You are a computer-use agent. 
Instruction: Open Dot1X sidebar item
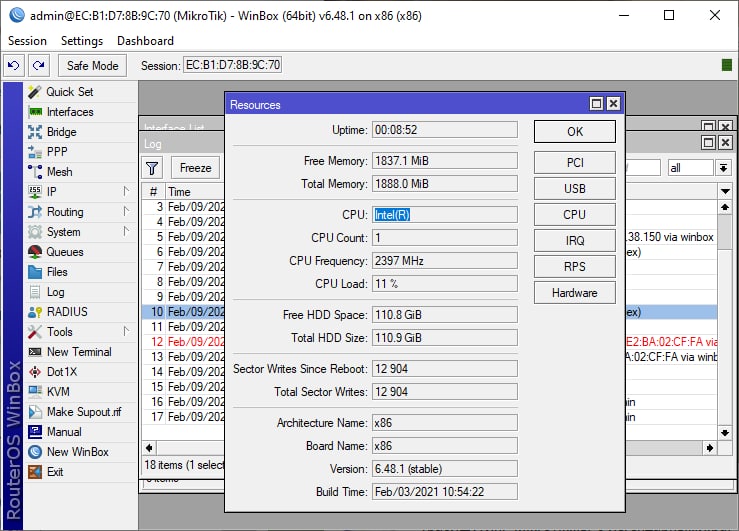pos(61,372)
